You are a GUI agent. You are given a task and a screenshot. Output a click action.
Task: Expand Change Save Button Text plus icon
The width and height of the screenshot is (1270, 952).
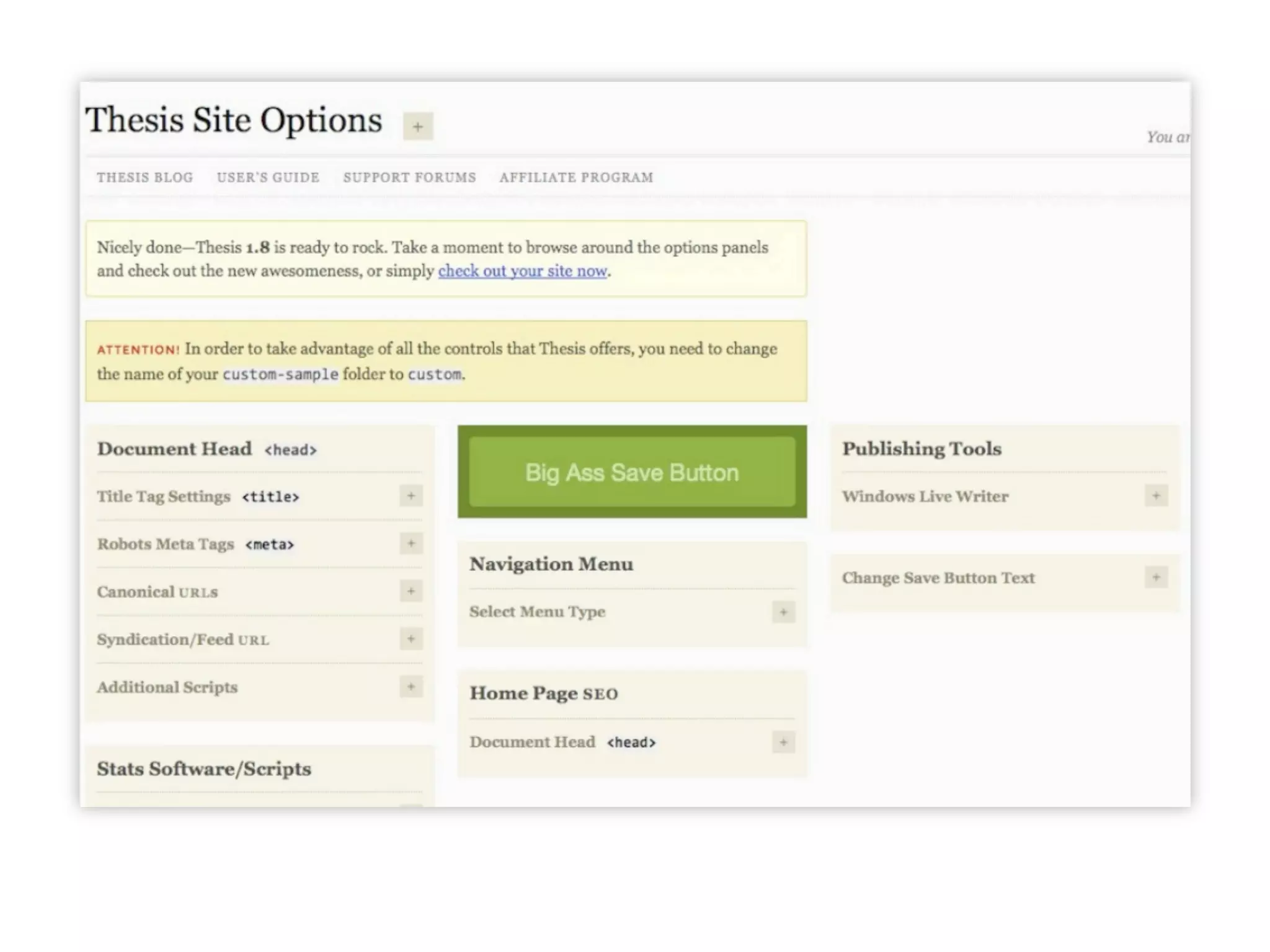(1156, 578)
